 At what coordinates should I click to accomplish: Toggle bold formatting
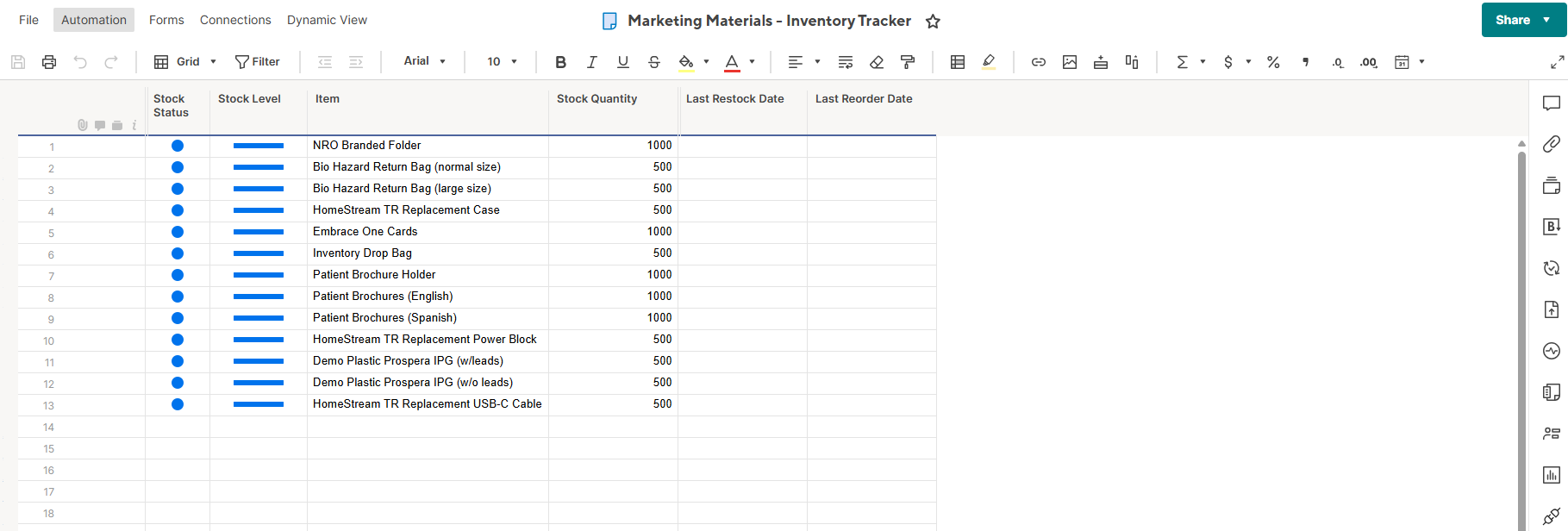pos(560,62)
